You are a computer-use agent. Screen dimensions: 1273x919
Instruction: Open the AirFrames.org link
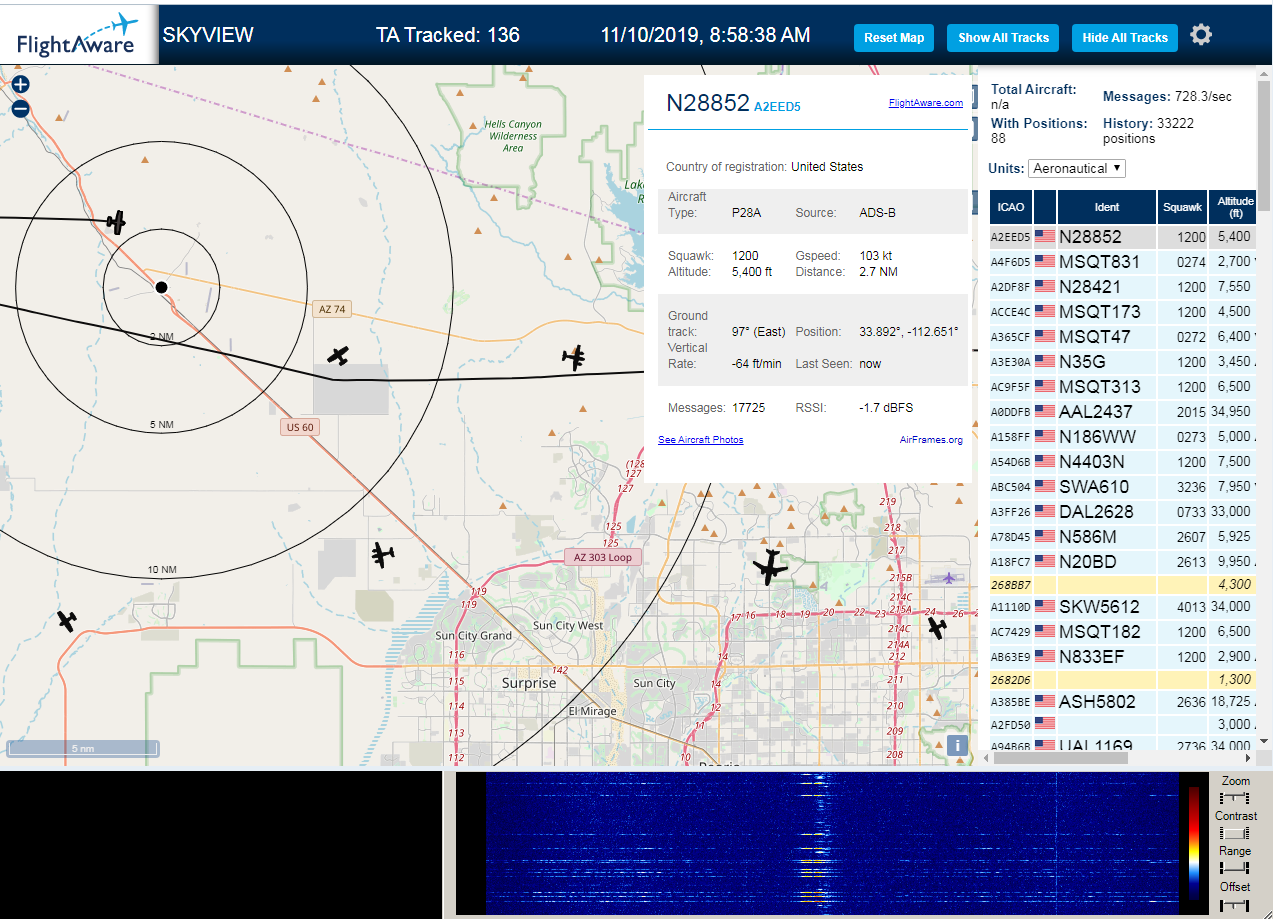coord(931,440)
